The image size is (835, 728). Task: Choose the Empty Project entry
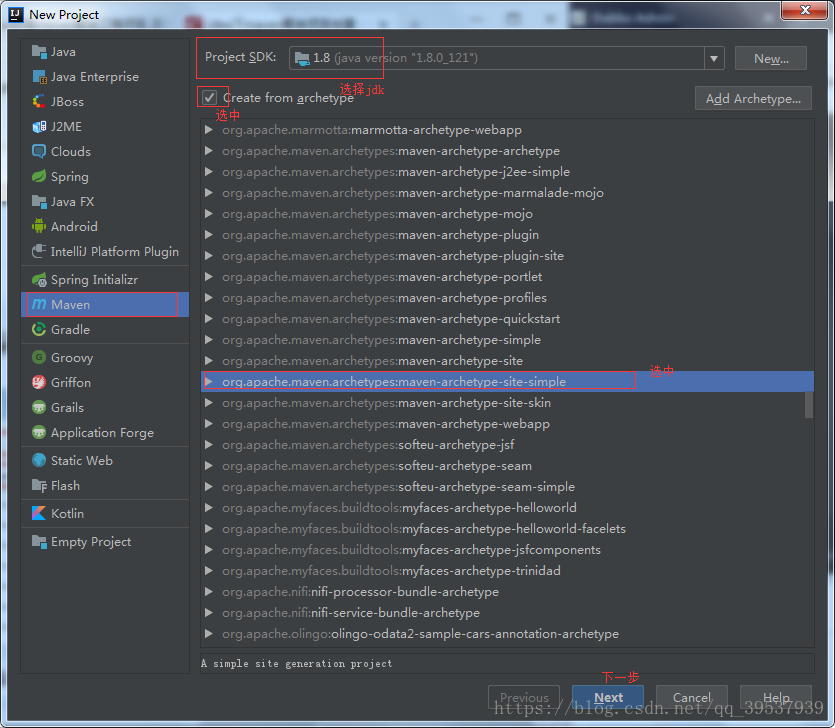pos(105,542)
